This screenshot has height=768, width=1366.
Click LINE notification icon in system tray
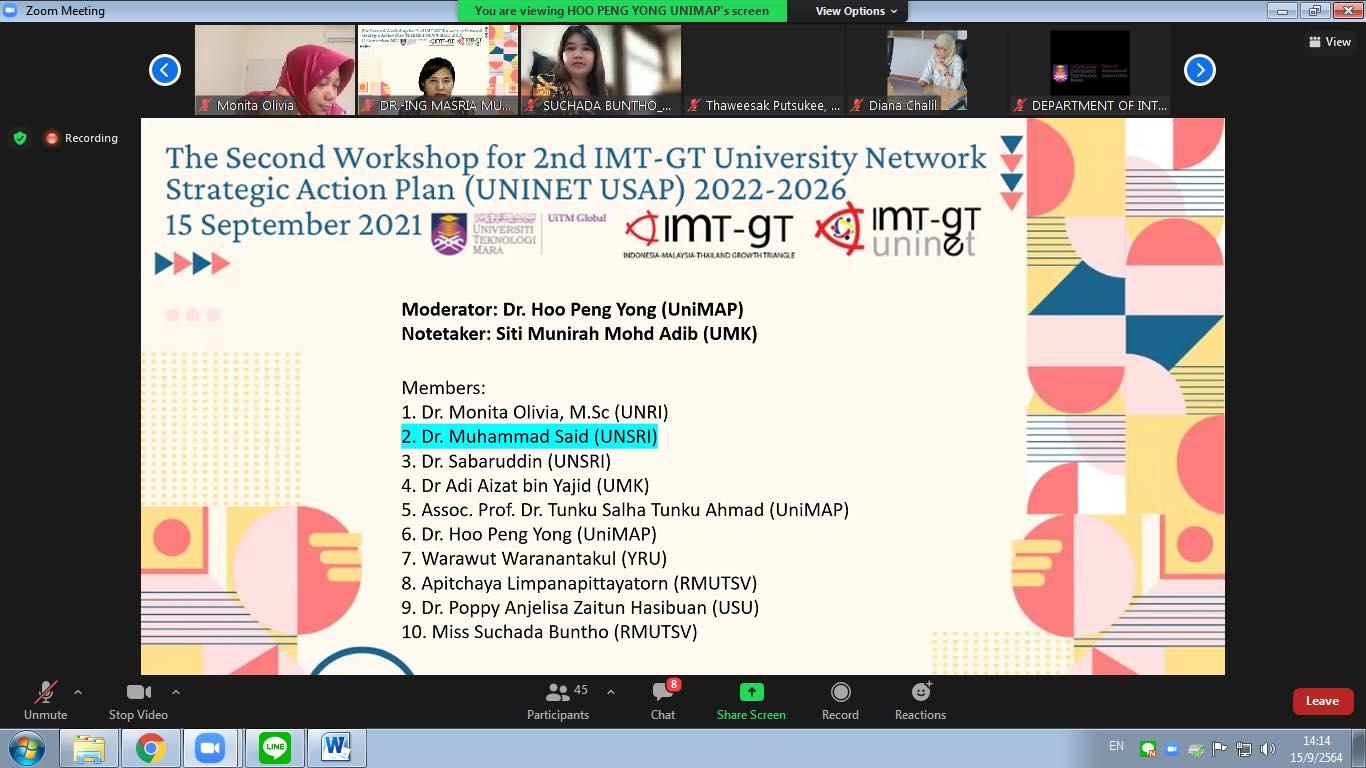[1148, 749]
